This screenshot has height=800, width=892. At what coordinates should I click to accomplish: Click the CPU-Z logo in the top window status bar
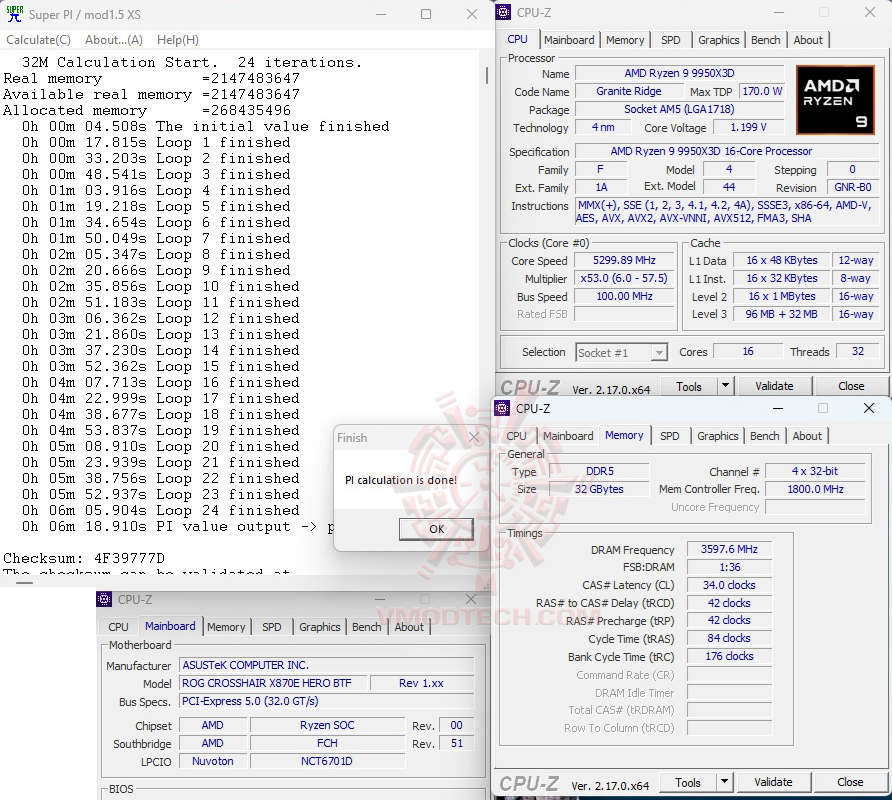coord(529,385)
